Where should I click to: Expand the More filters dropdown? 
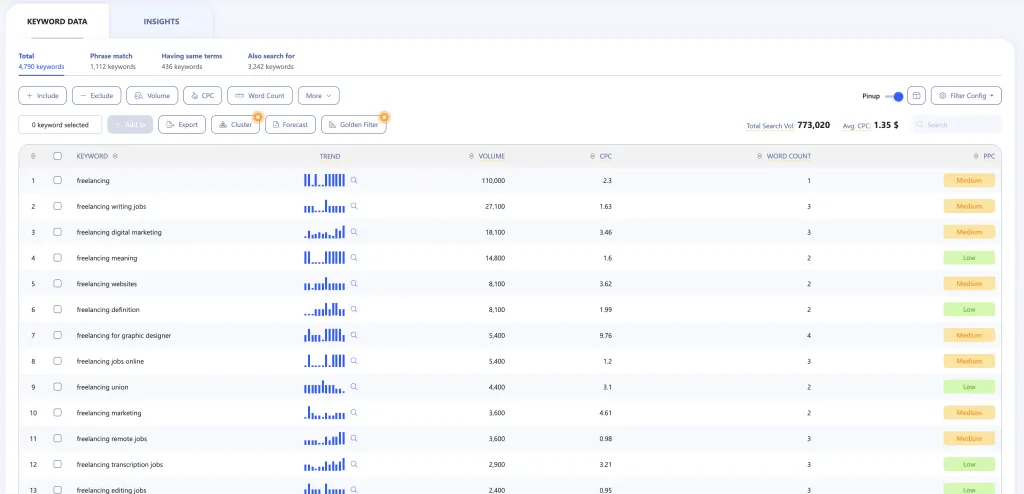coord(319,96)
